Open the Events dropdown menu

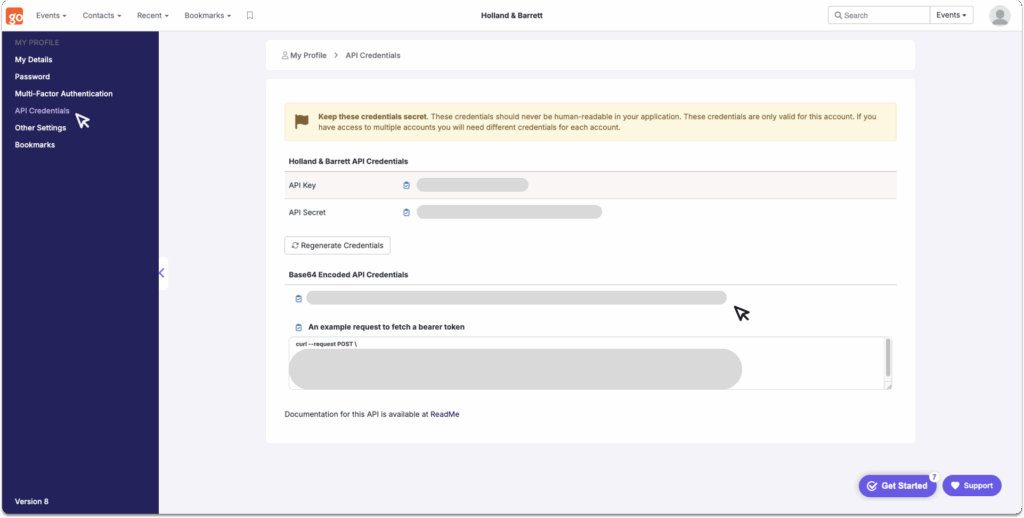pos(51,16)
